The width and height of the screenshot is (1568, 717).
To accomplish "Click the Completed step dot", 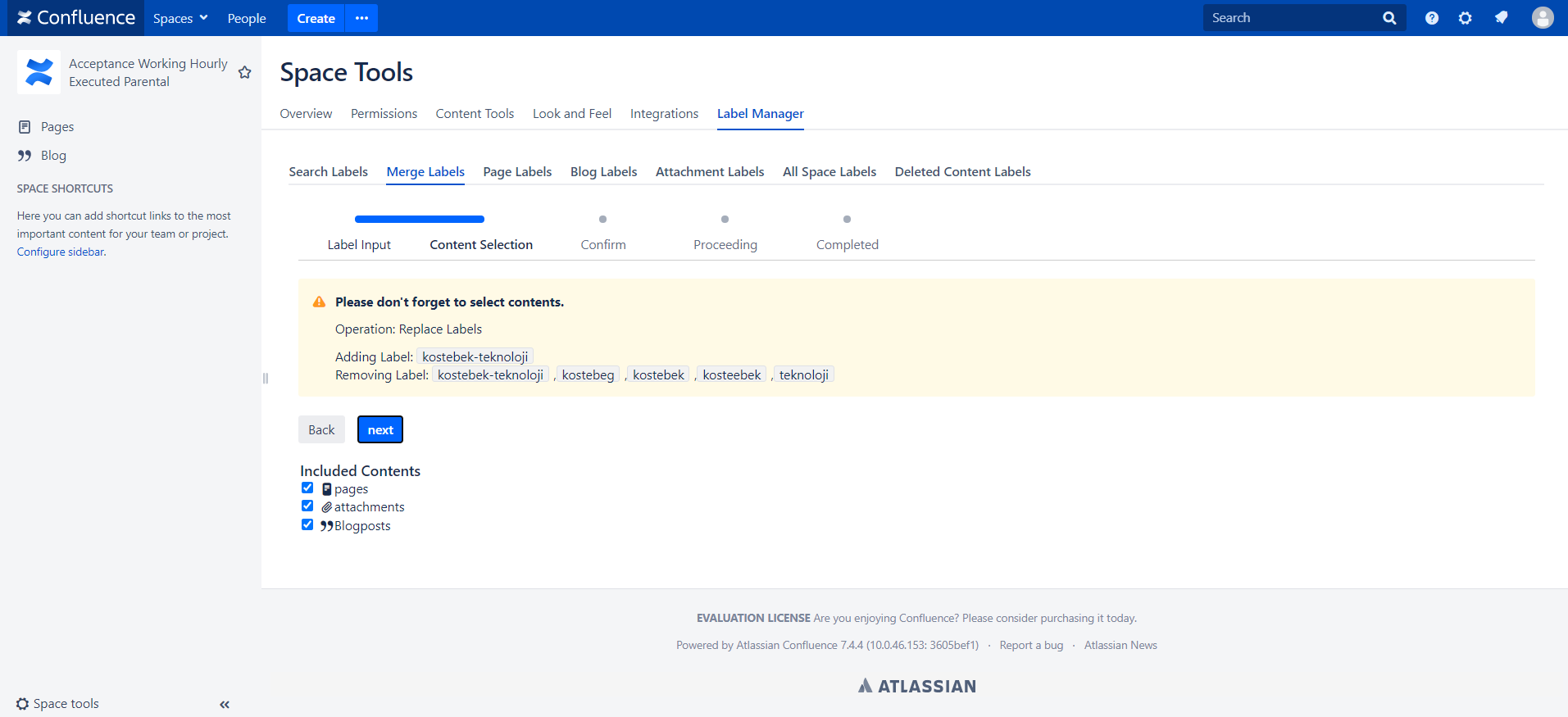I will (x=847, y=220).
